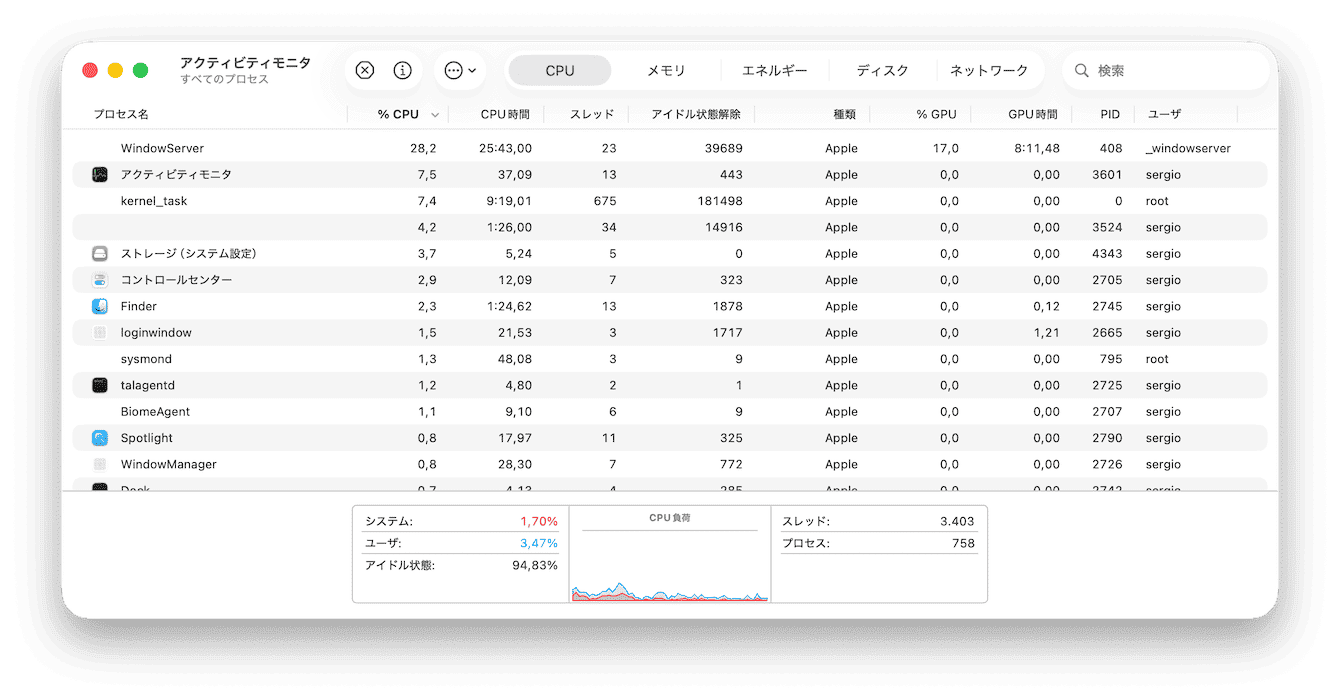The height and width of the screenshot is (700, 1340).
Task: Click the 検索 search field
Action: click(1166, 71)
